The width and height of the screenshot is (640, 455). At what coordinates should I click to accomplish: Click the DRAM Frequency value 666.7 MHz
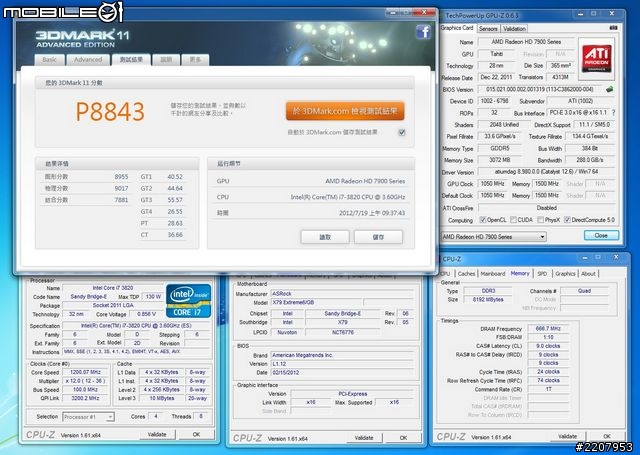tap(548, 328)
